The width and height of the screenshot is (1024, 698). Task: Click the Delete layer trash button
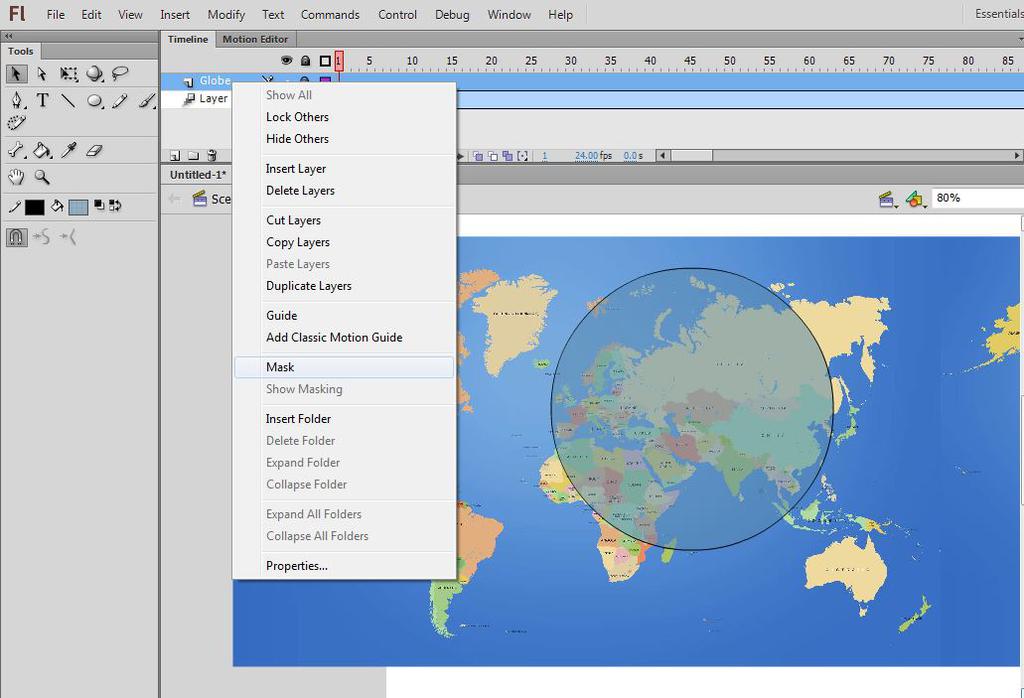tap(211, 156)
